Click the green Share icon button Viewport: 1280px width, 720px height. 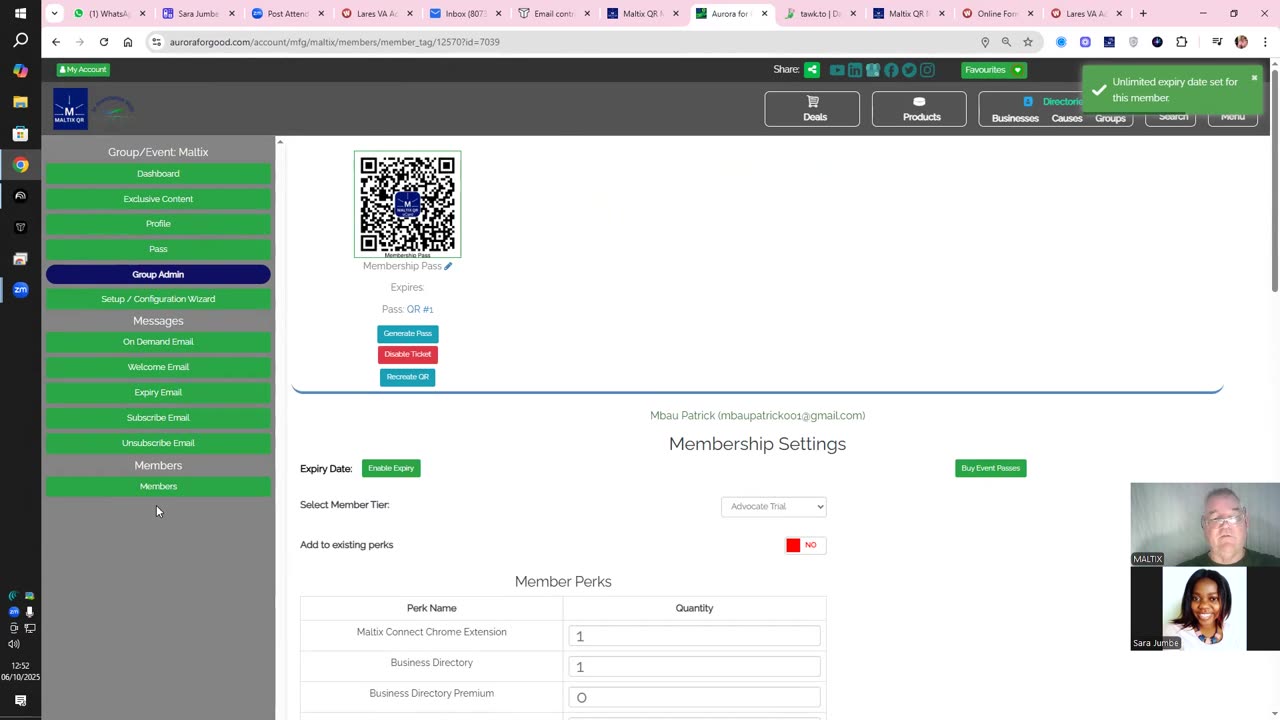click(x=812, y=70)
